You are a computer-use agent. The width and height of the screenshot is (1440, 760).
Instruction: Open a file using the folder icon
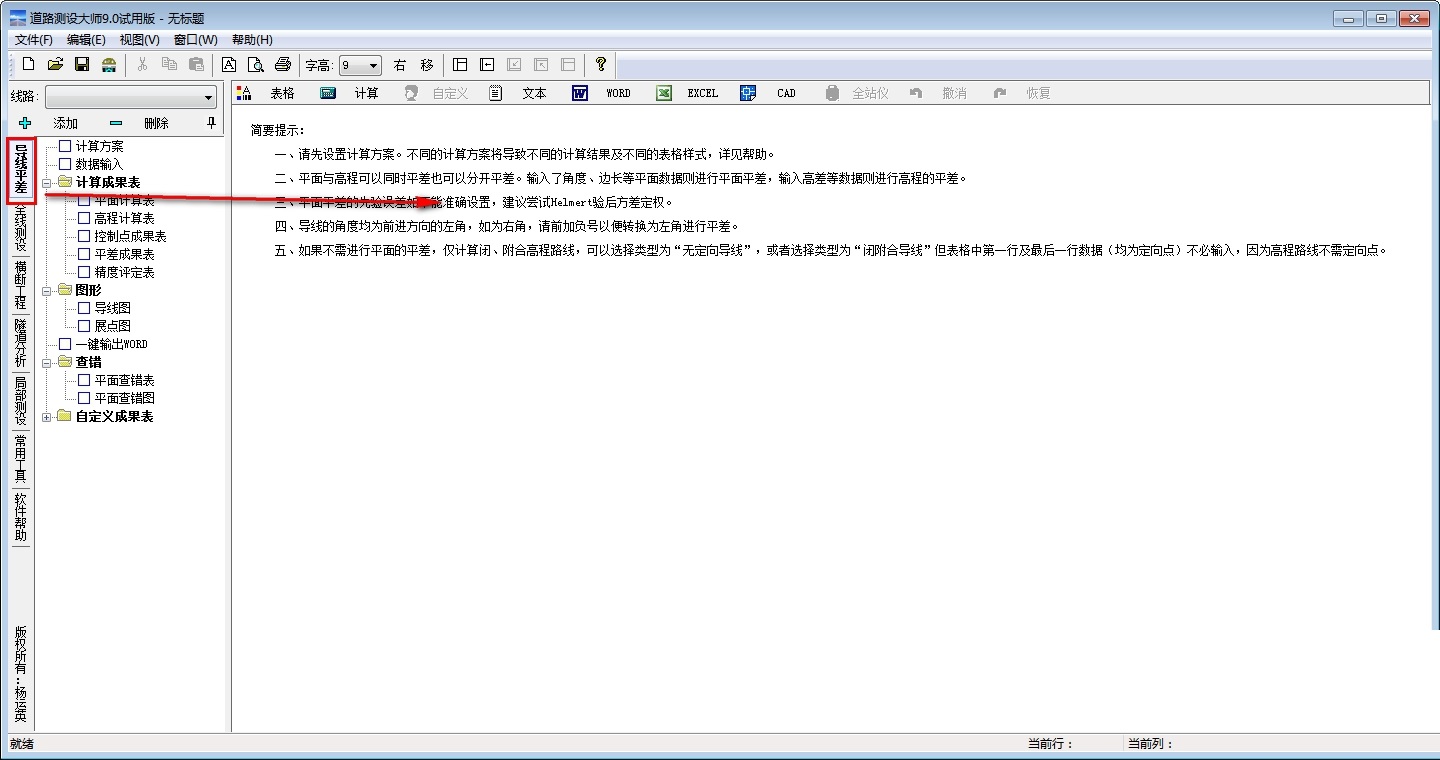(x=55, y=64)
